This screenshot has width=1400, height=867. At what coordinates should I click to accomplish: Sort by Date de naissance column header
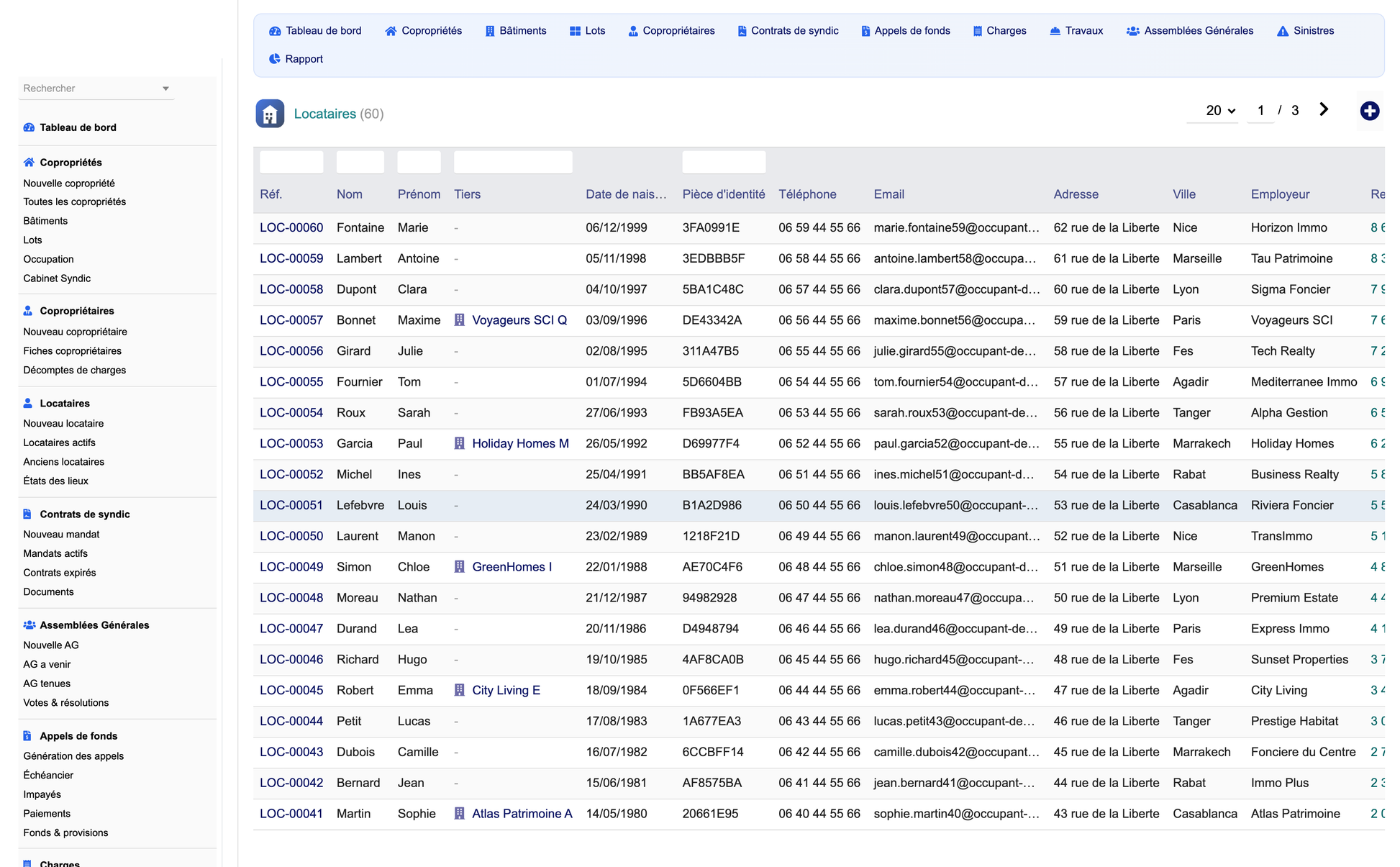(626, 194)
